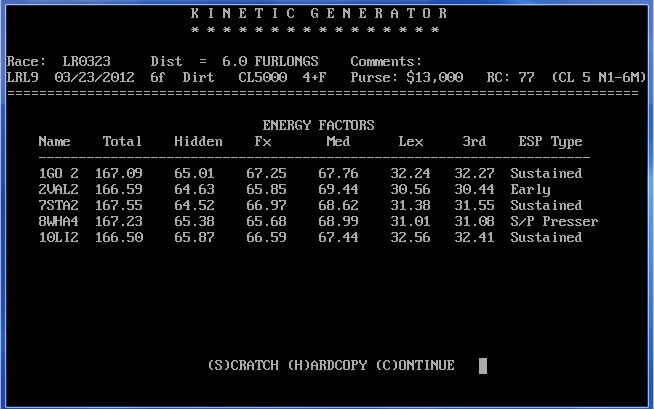Click the Hidden column header
Screen dimensions: 654x409
[199, 141]
